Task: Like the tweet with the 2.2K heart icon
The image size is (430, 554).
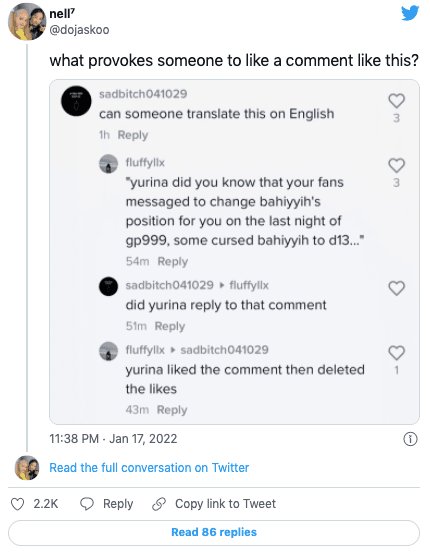Action: tap(17, 504)
